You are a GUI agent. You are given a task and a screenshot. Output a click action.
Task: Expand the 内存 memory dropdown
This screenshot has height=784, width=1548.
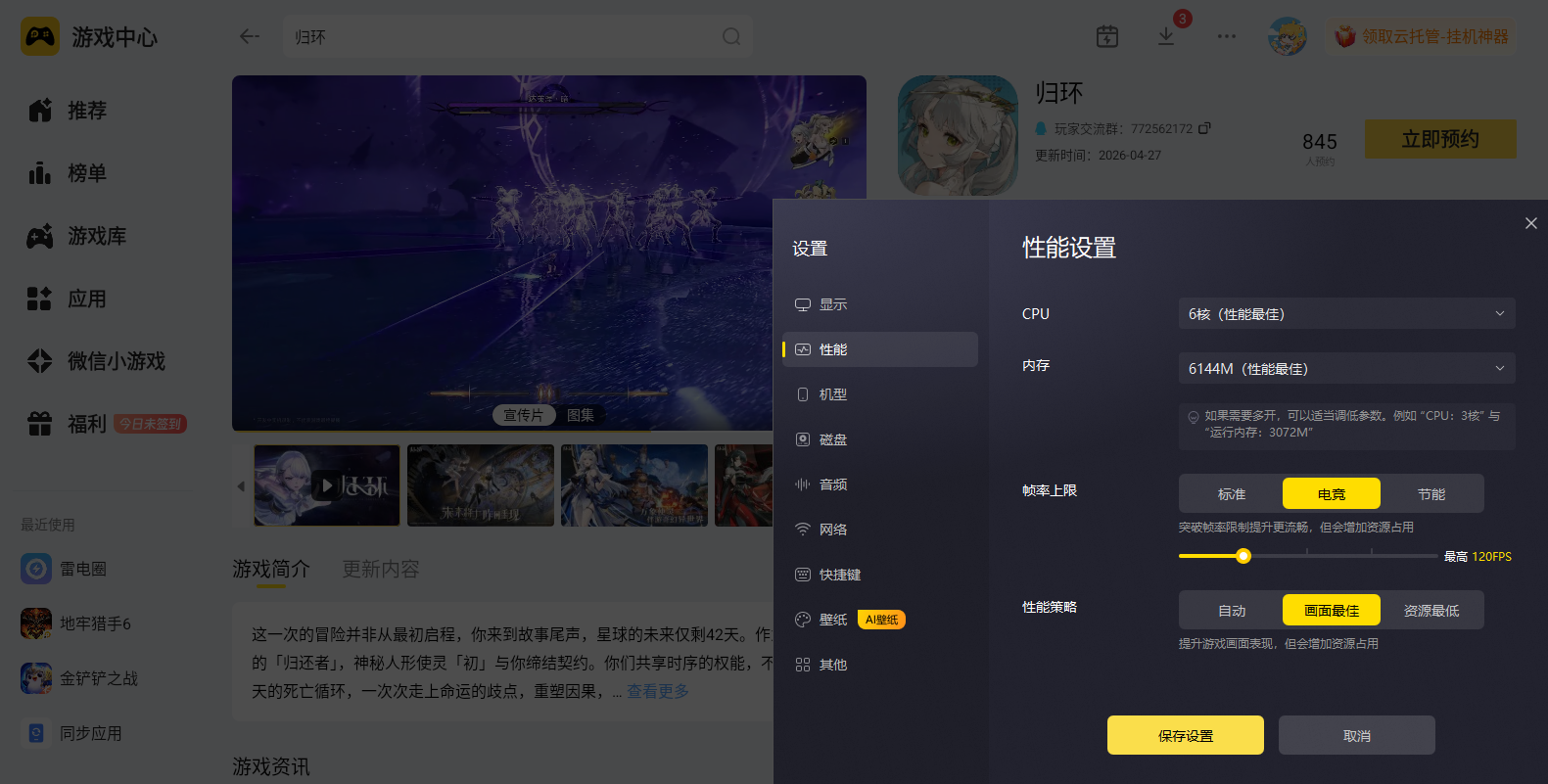pyautogui.click(x=1346, y=368)
